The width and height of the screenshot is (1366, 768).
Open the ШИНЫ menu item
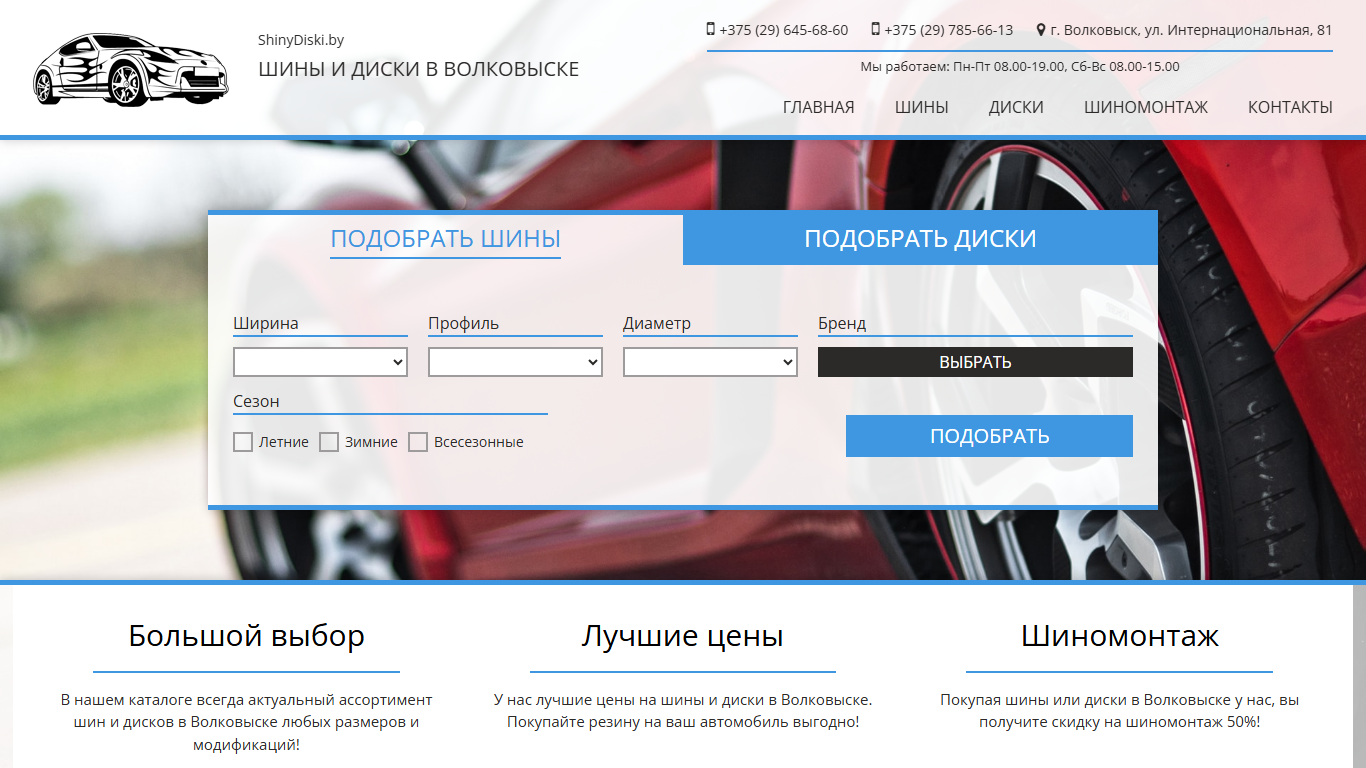pos(922,107)
